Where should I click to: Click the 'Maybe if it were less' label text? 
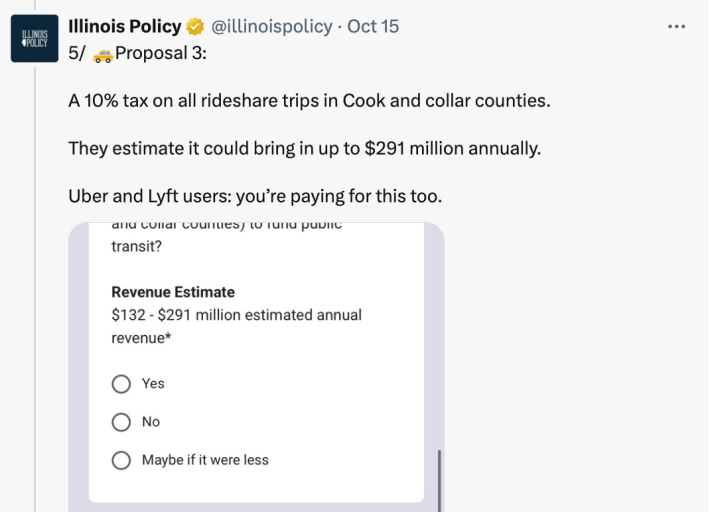click(205, 460)
